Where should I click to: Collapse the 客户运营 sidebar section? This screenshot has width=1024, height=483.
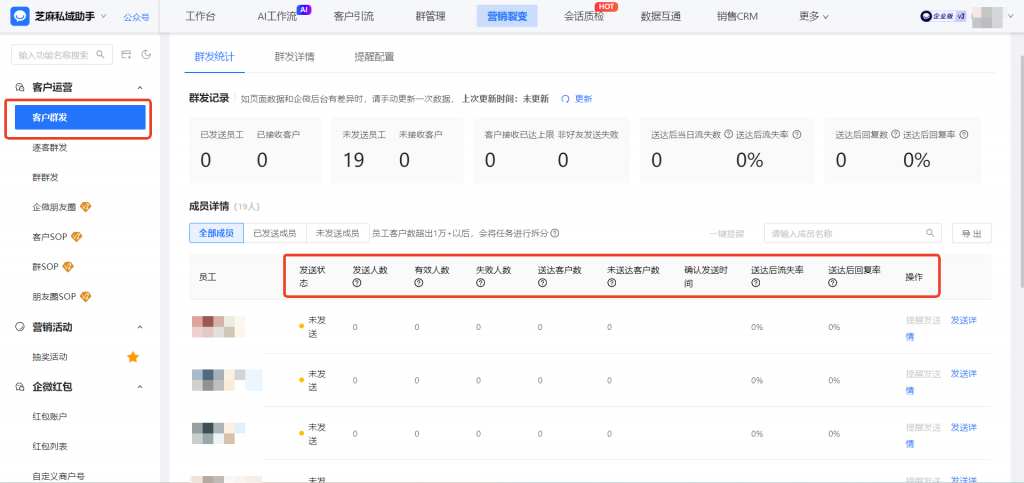(139, 87)
